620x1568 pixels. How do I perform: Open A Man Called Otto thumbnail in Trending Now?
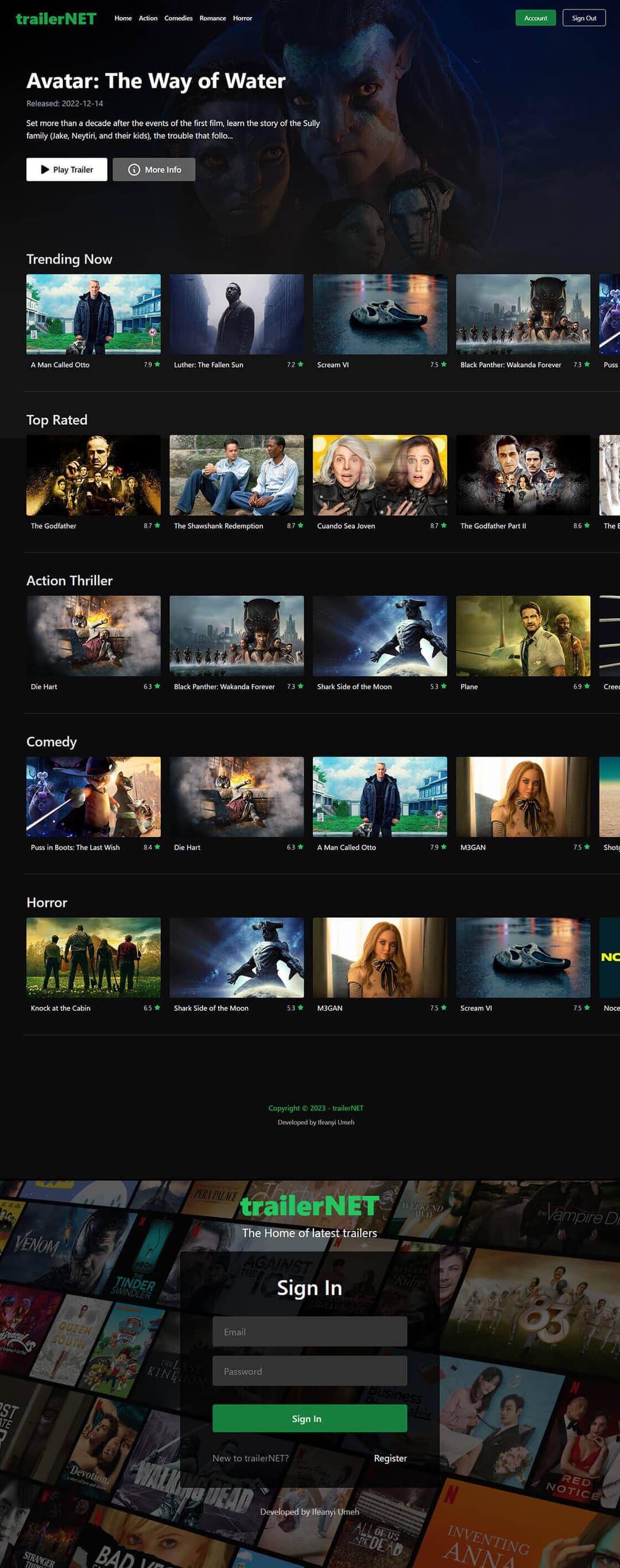pos(93,314)
